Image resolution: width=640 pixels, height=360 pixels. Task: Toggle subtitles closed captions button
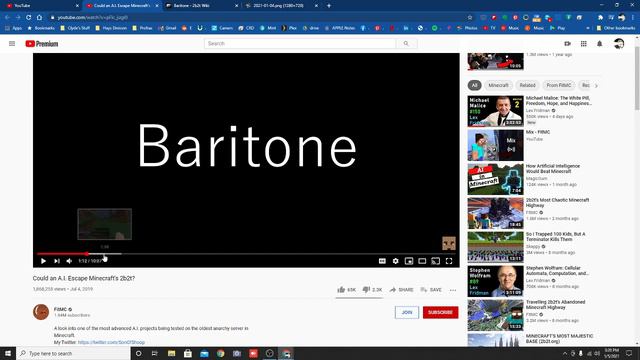[382, 261]
